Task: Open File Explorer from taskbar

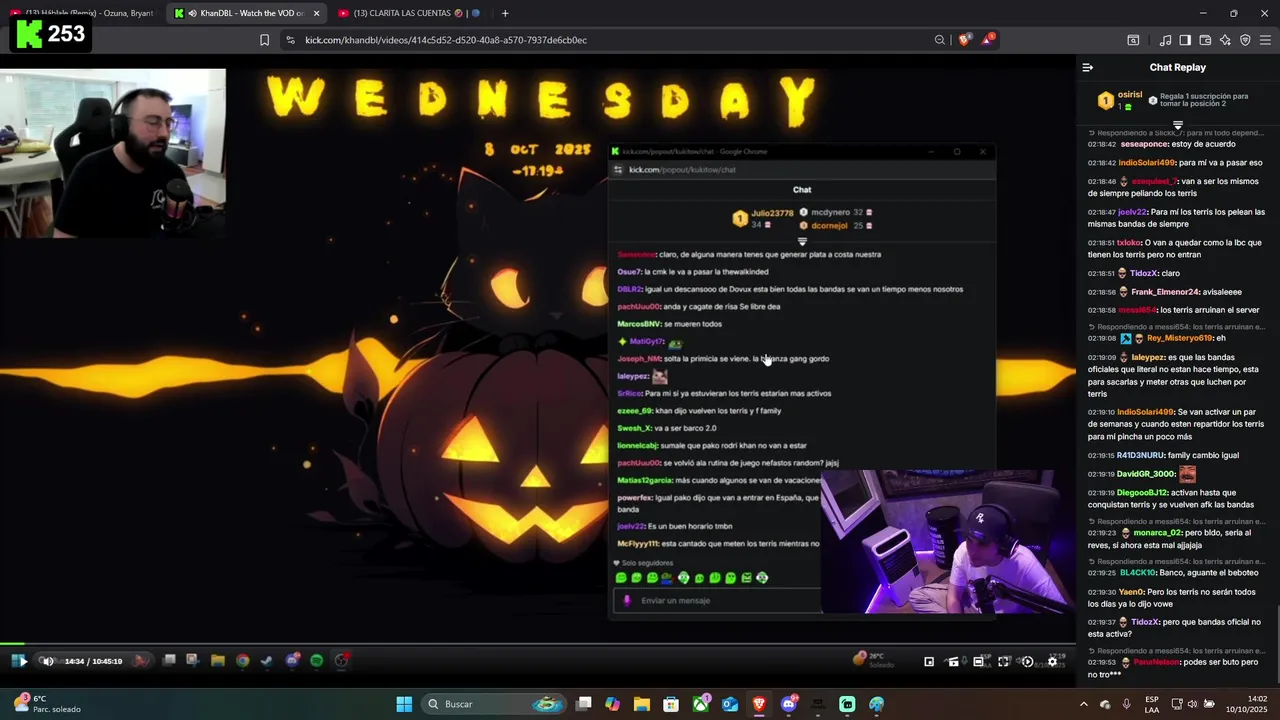Action: tap(641, 704)
